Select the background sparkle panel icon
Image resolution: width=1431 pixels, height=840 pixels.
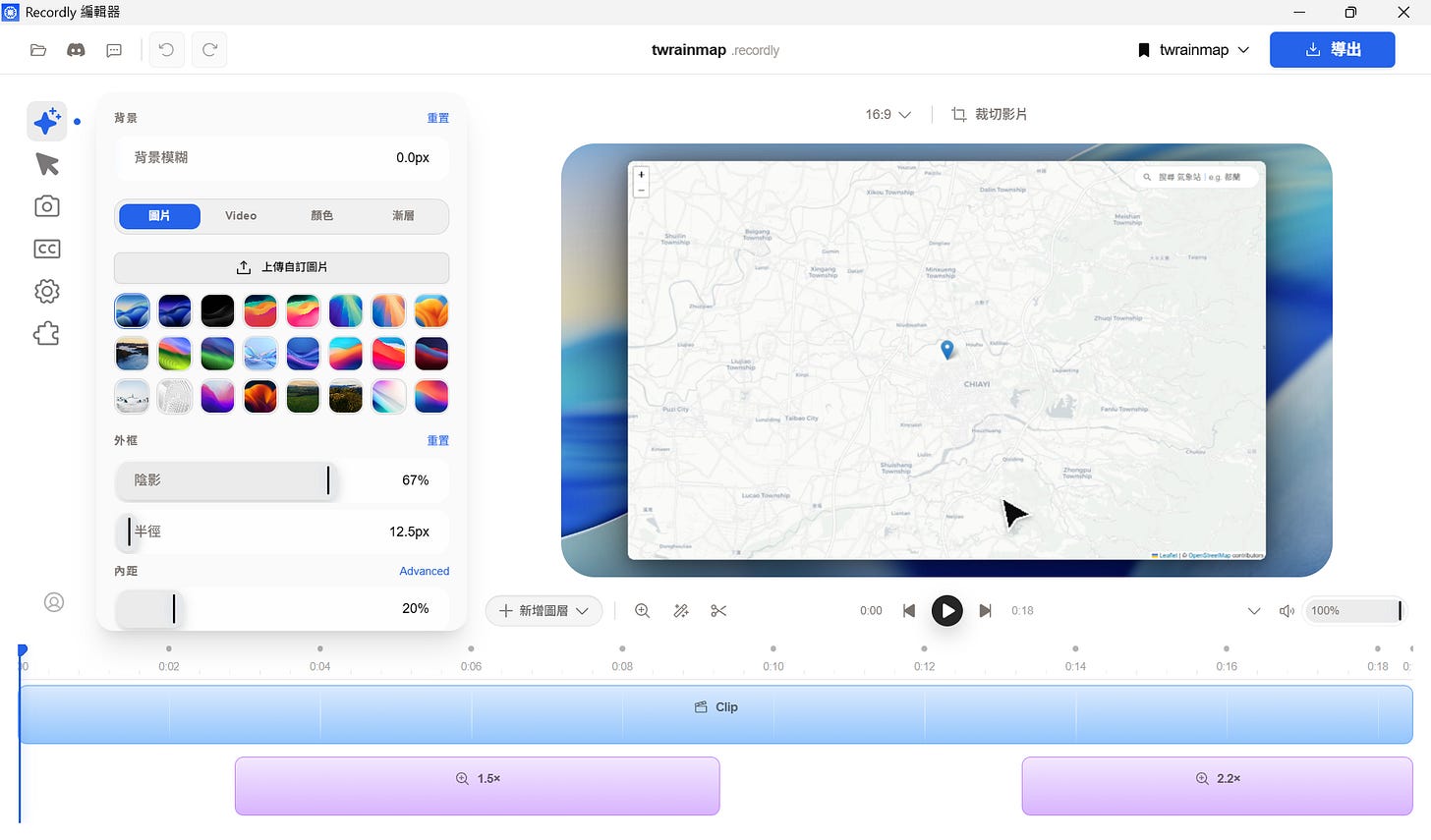(47, 121)
